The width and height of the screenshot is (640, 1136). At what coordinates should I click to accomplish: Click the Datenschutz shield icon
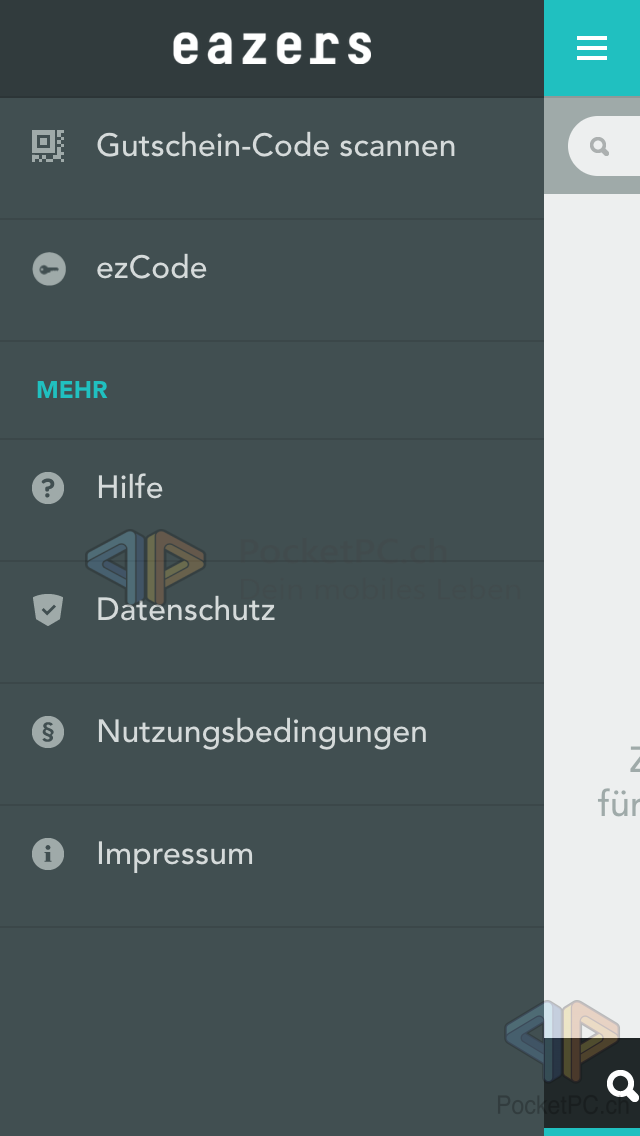point(48,610)
